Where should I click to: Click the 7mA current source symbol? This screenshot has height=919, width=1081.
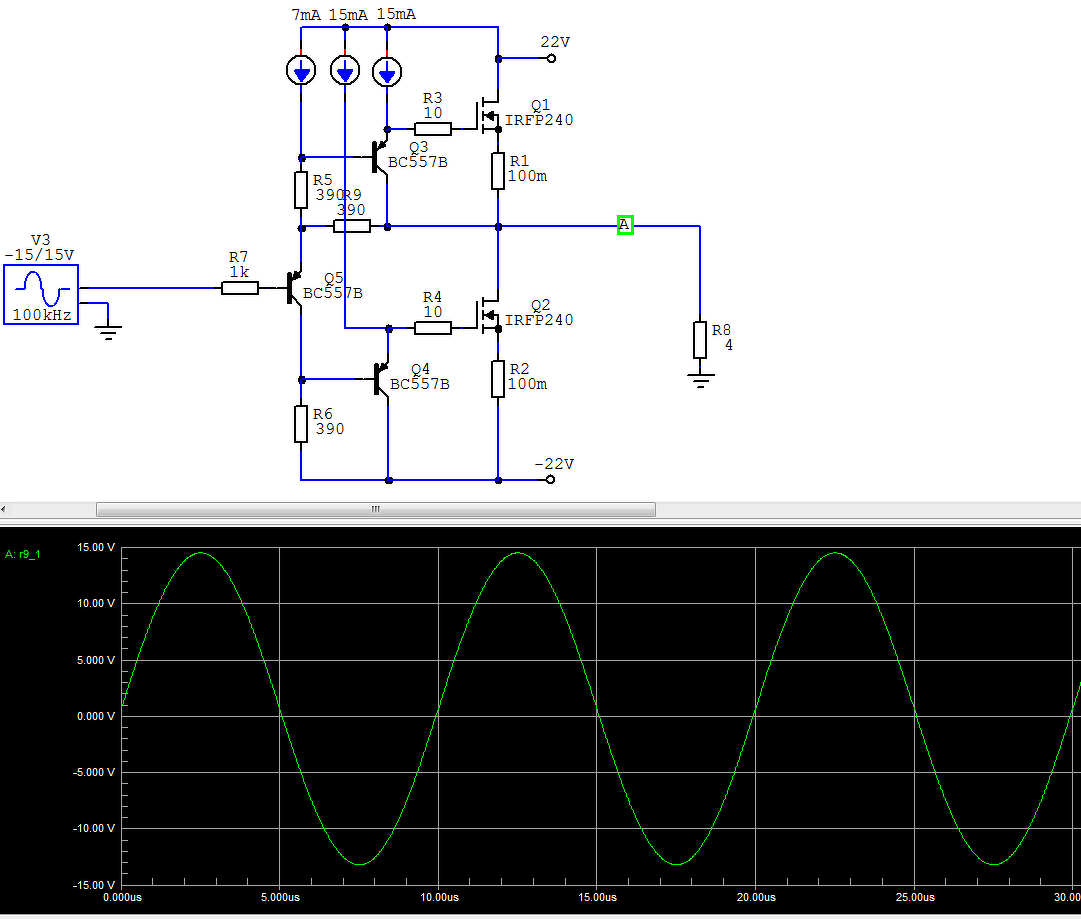click(x=301, y=70)
